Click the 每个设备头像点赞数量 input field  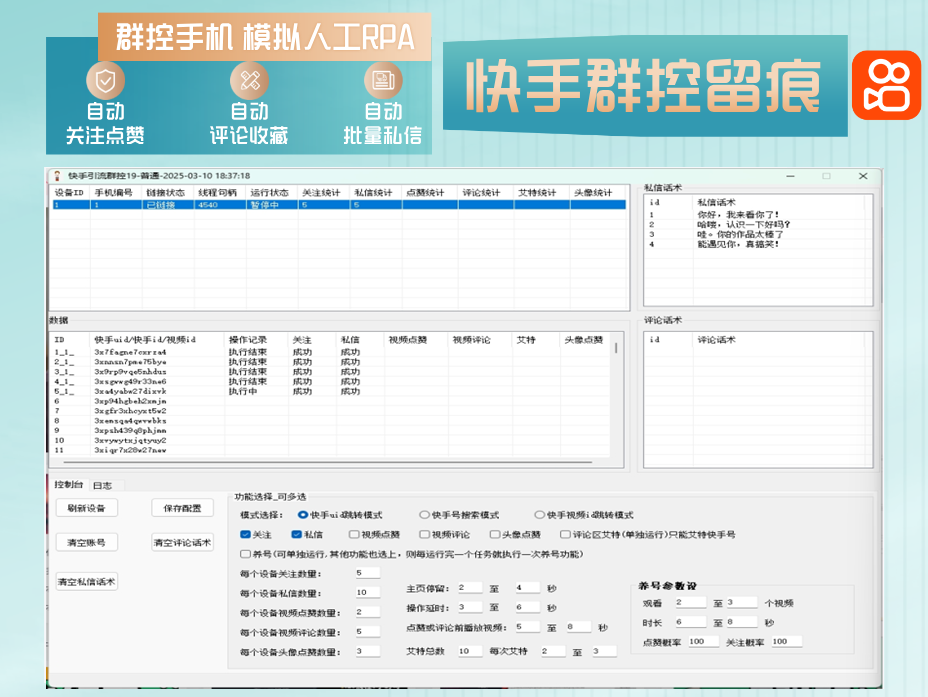coord(368,651)
